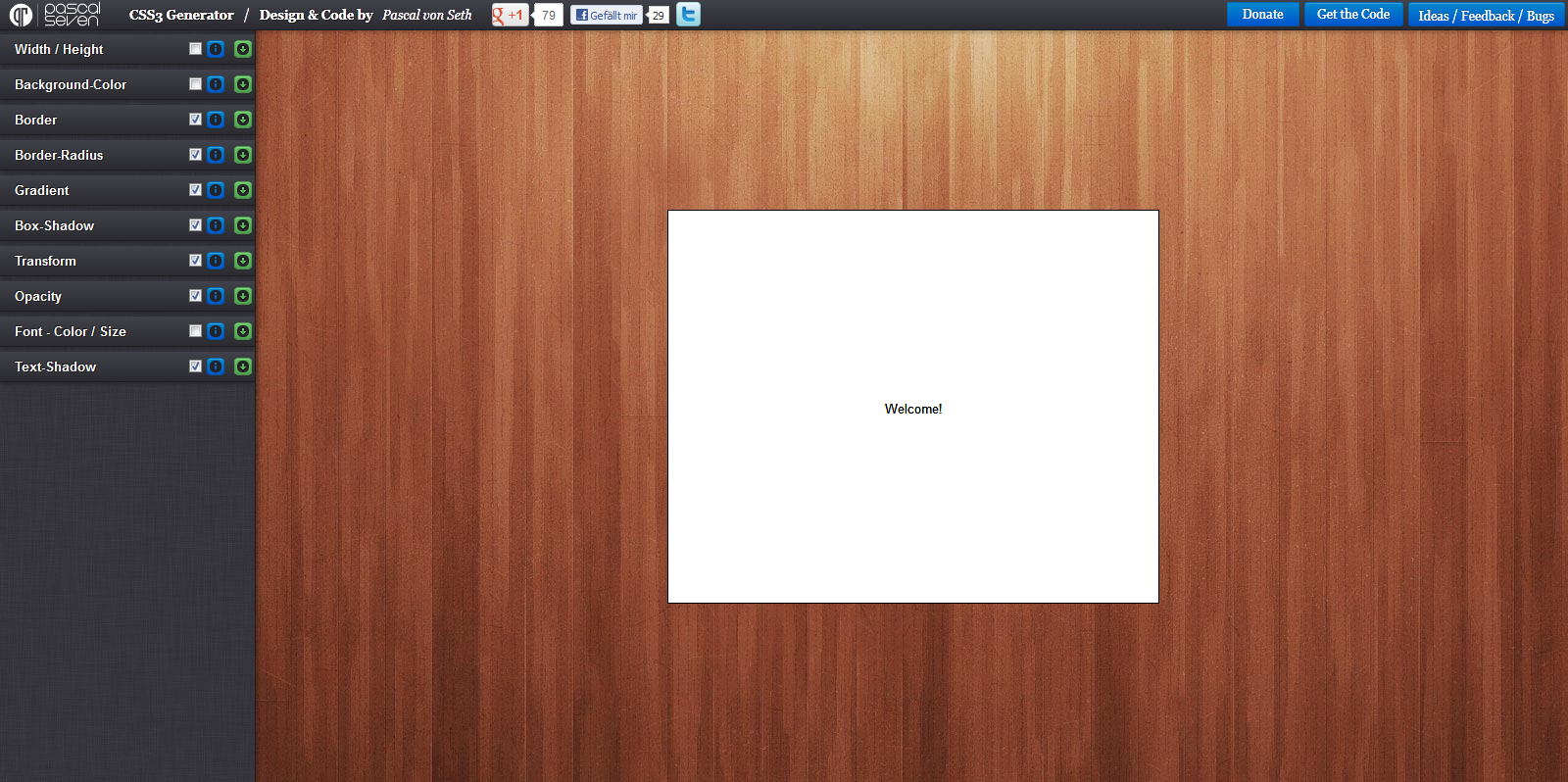The image size is (1568, 782).
Task: Toggle the Gradient checkbox
Action: (195, 190)
